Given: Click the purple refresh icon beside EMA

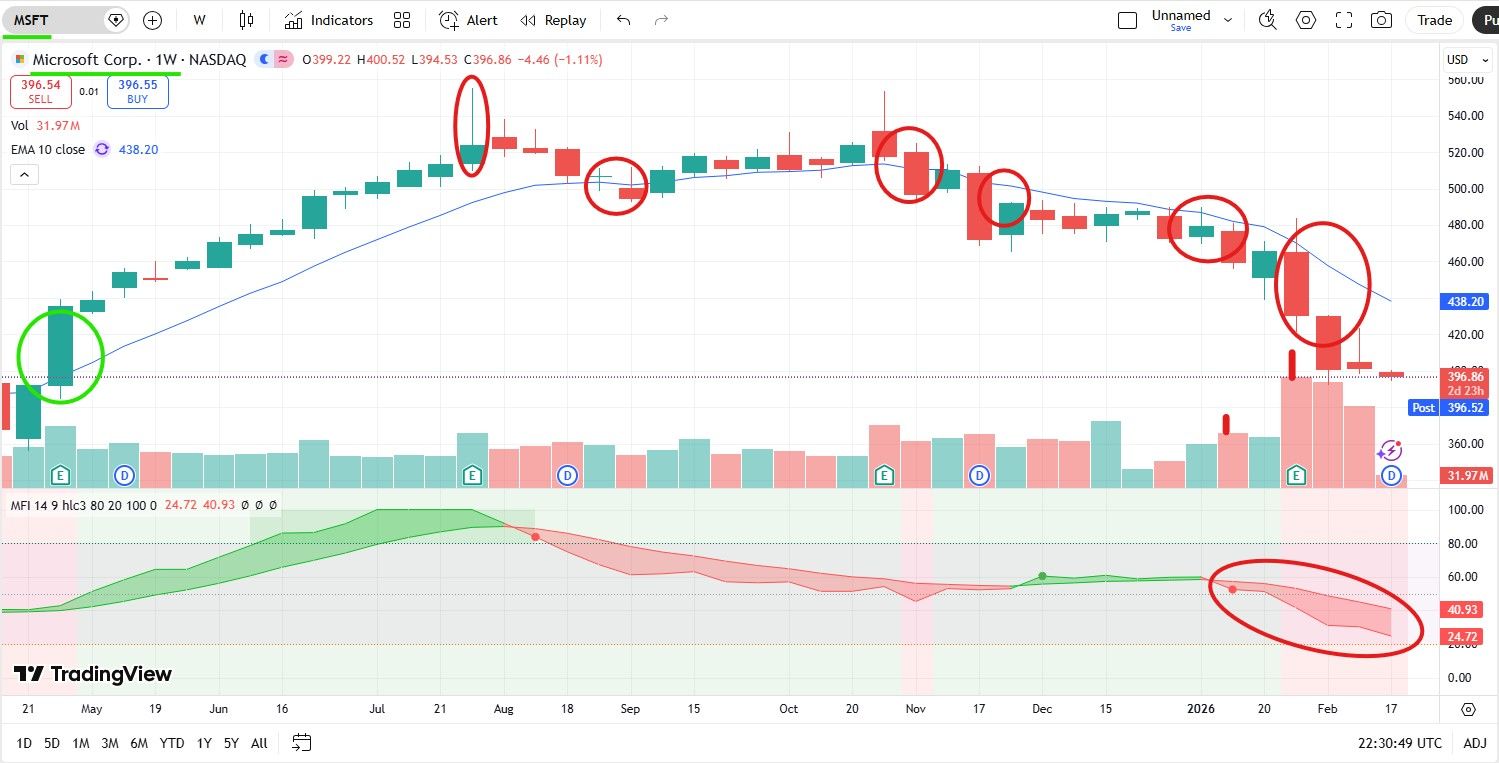Looking at the screenshot, I should coord(102,149).
